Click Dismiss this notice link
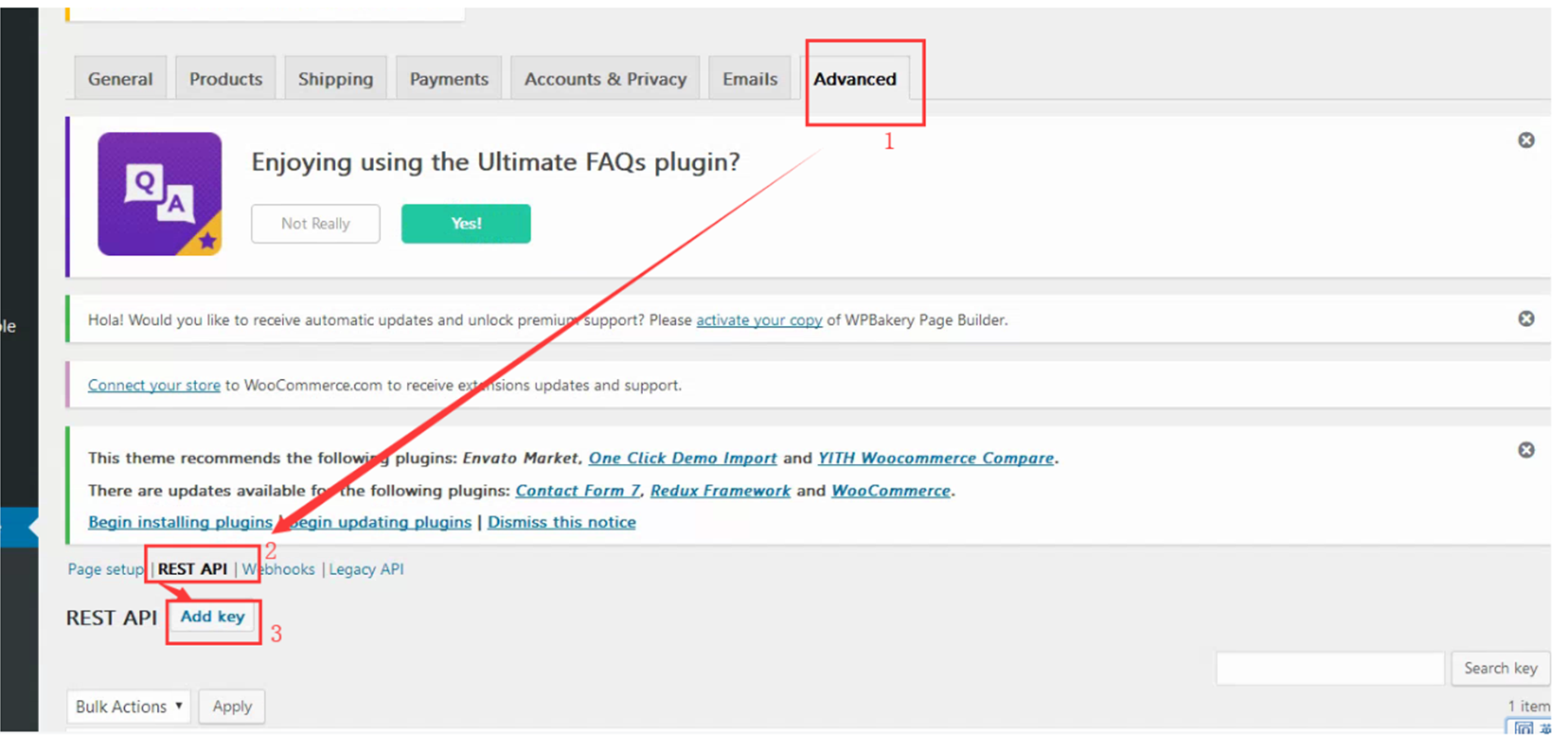 click(561, 522)
